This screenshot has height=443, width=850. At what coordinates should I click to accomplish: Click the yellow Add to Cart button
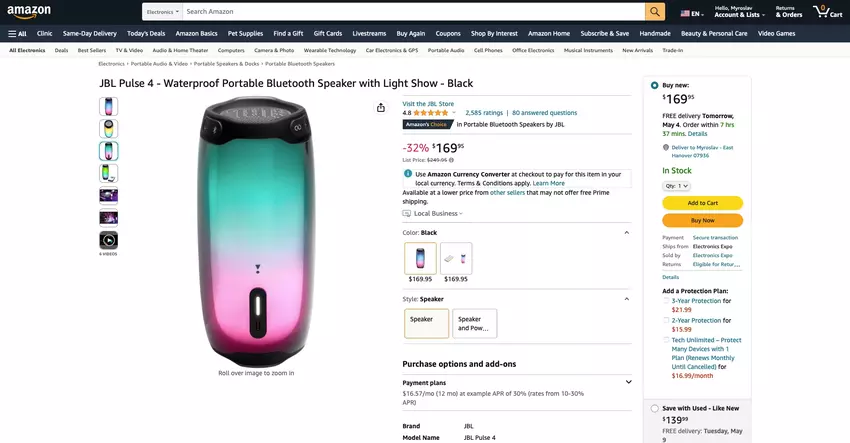pyautogui.click(x=702, y=203)
